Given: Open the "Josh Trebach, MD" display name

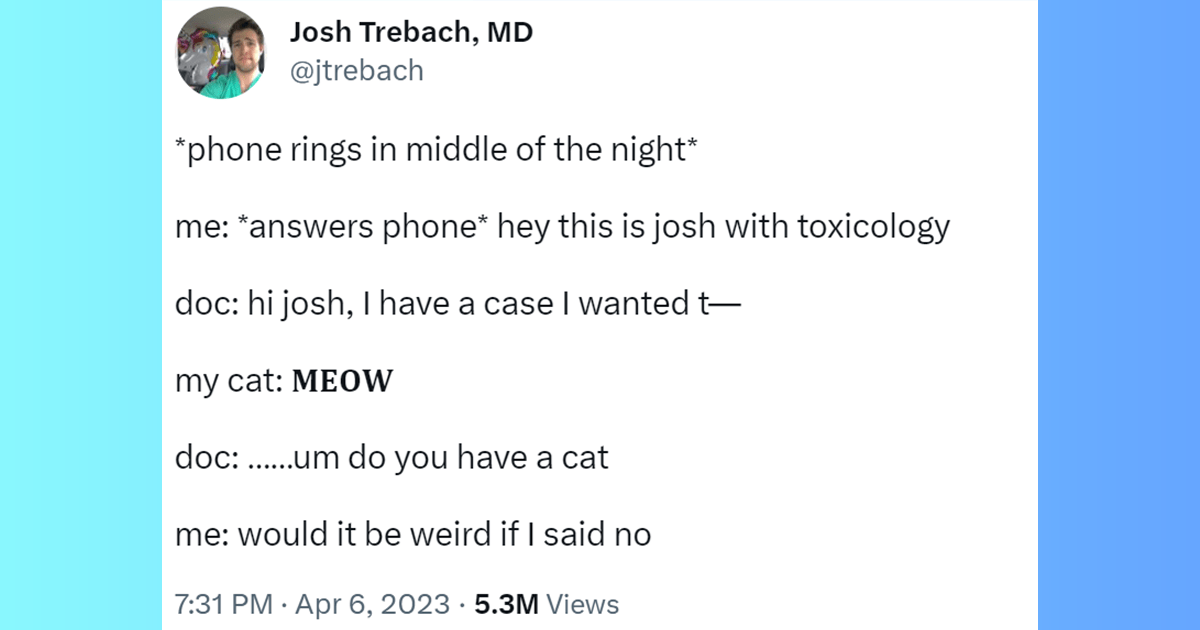Looking at the screenshot, I should pyautogui.click(x=411, y=33).
